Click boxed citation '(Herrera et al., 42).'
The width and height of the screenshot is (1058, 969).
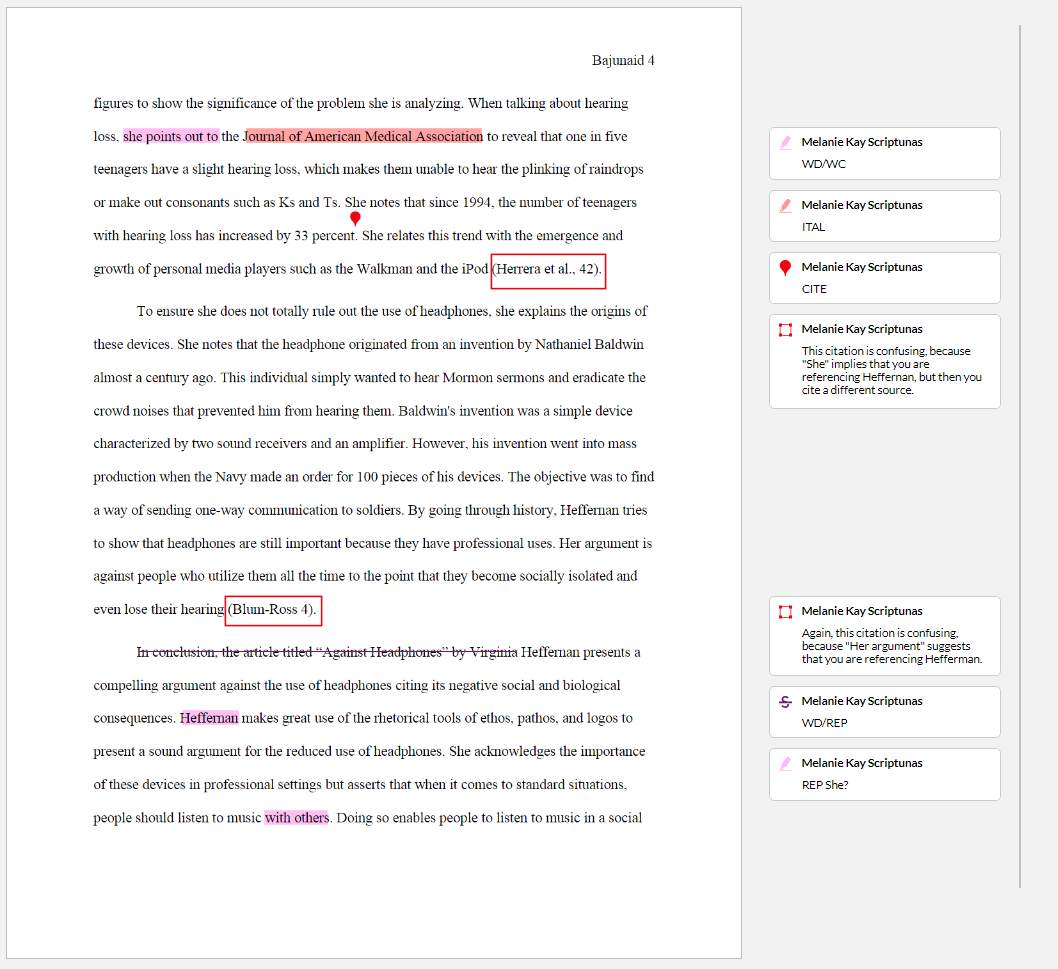coord(548,271)
